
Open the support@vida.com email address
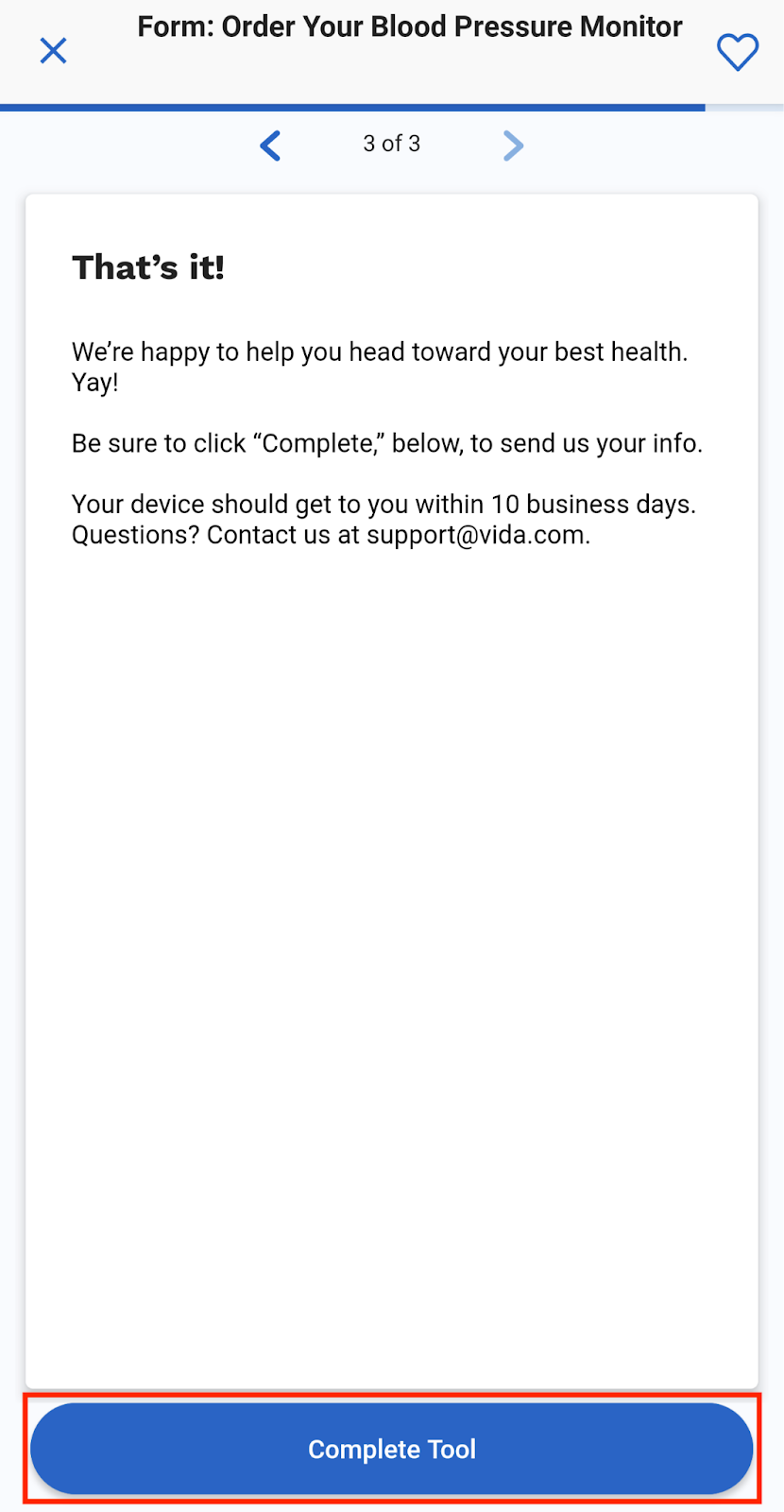click(477, 535)
